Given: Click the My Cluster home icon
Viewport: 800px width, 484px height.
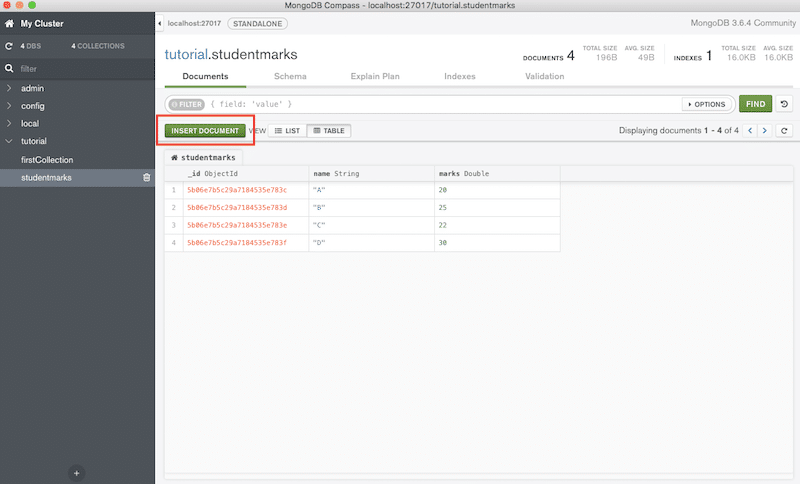Looking at the screenshot, I should coord(9,23).
